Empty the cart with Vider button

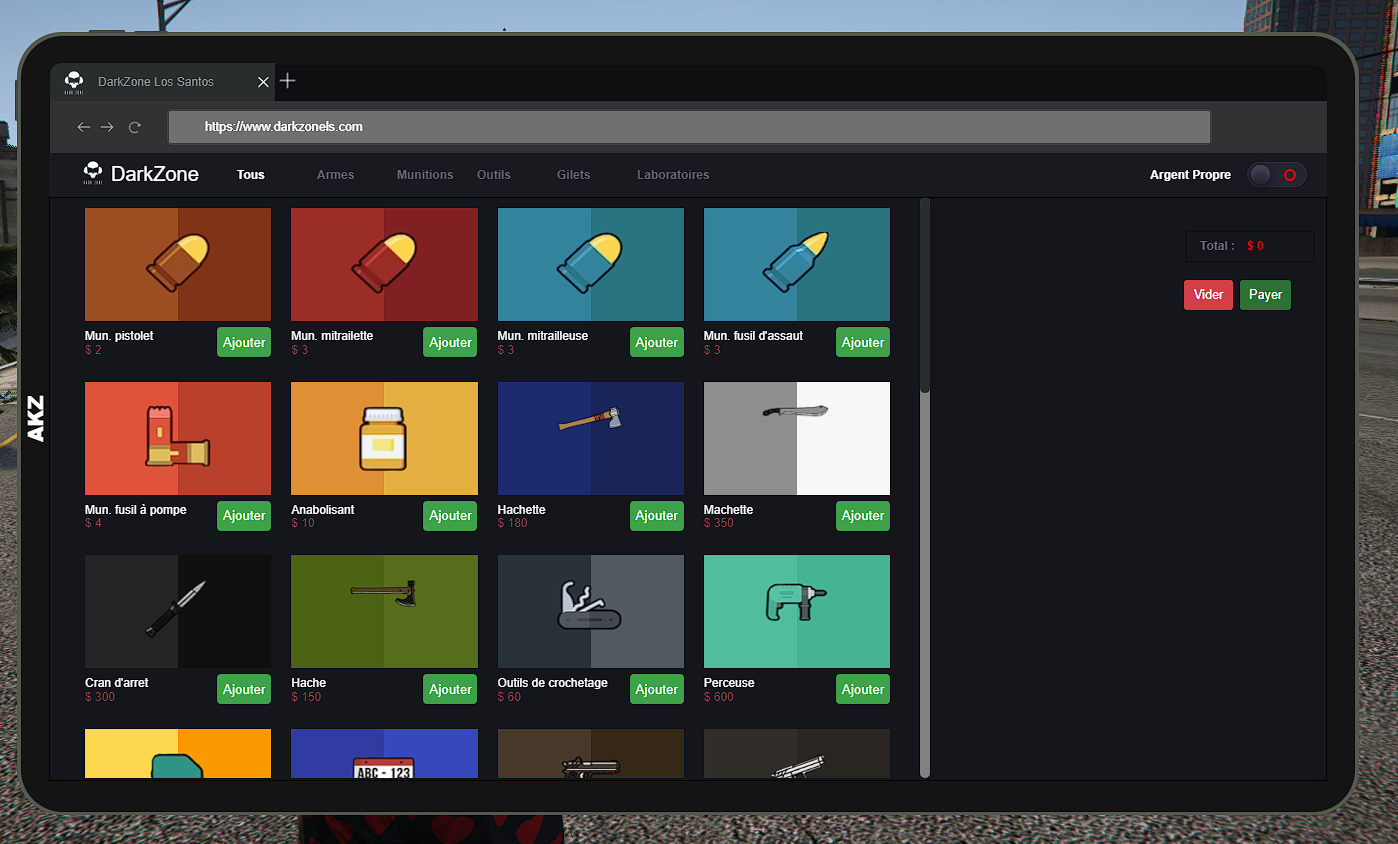pyautogui.click(x=1208, y=295)
